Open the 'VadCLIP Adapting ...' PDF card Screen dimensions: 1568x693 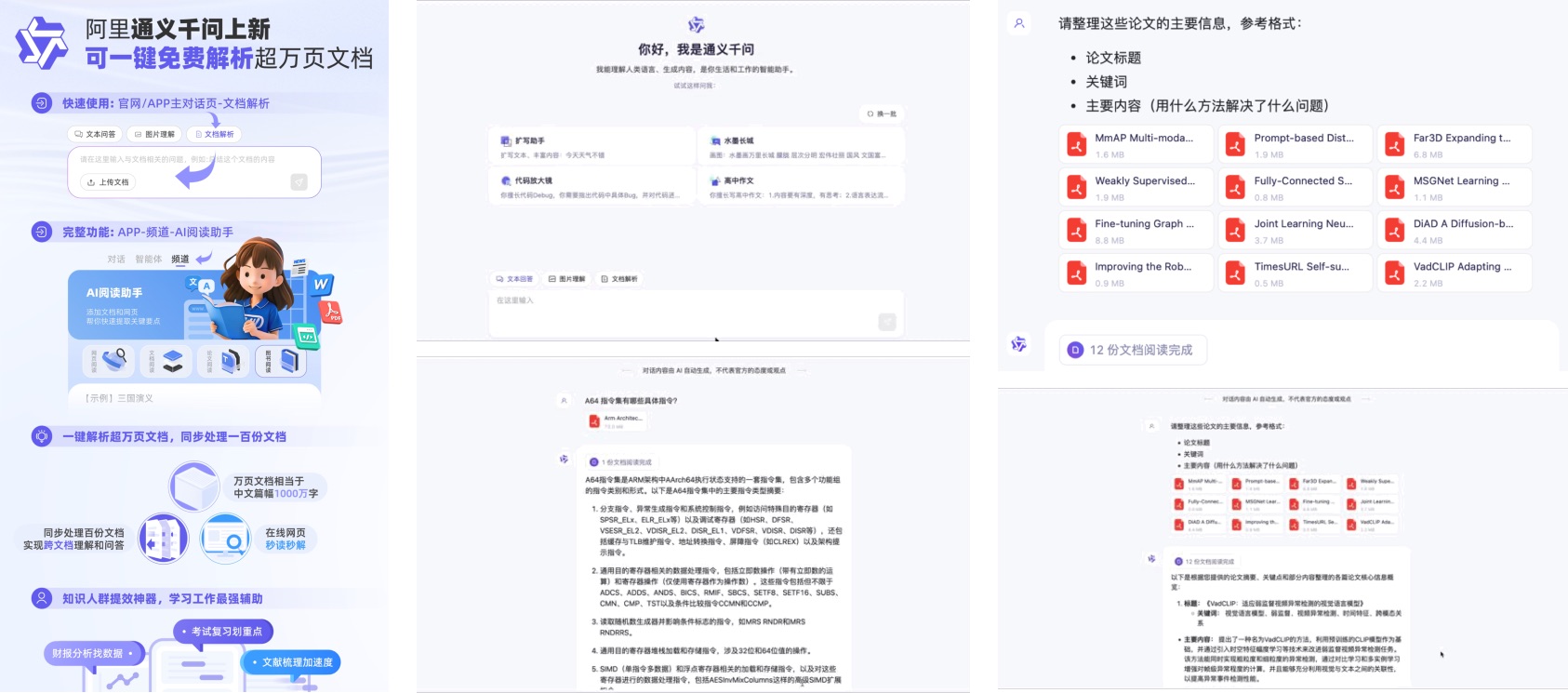point(1455,273)
